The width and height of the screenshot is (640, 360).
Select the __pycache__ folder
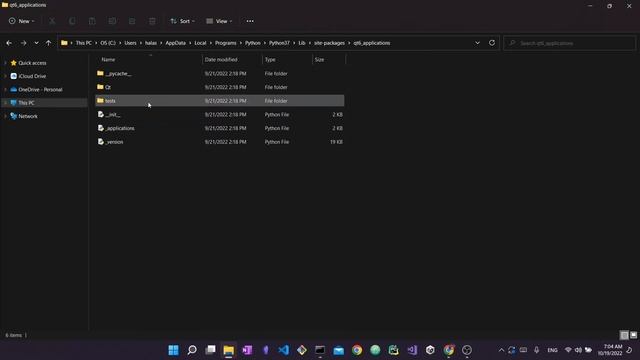[220, 73]
